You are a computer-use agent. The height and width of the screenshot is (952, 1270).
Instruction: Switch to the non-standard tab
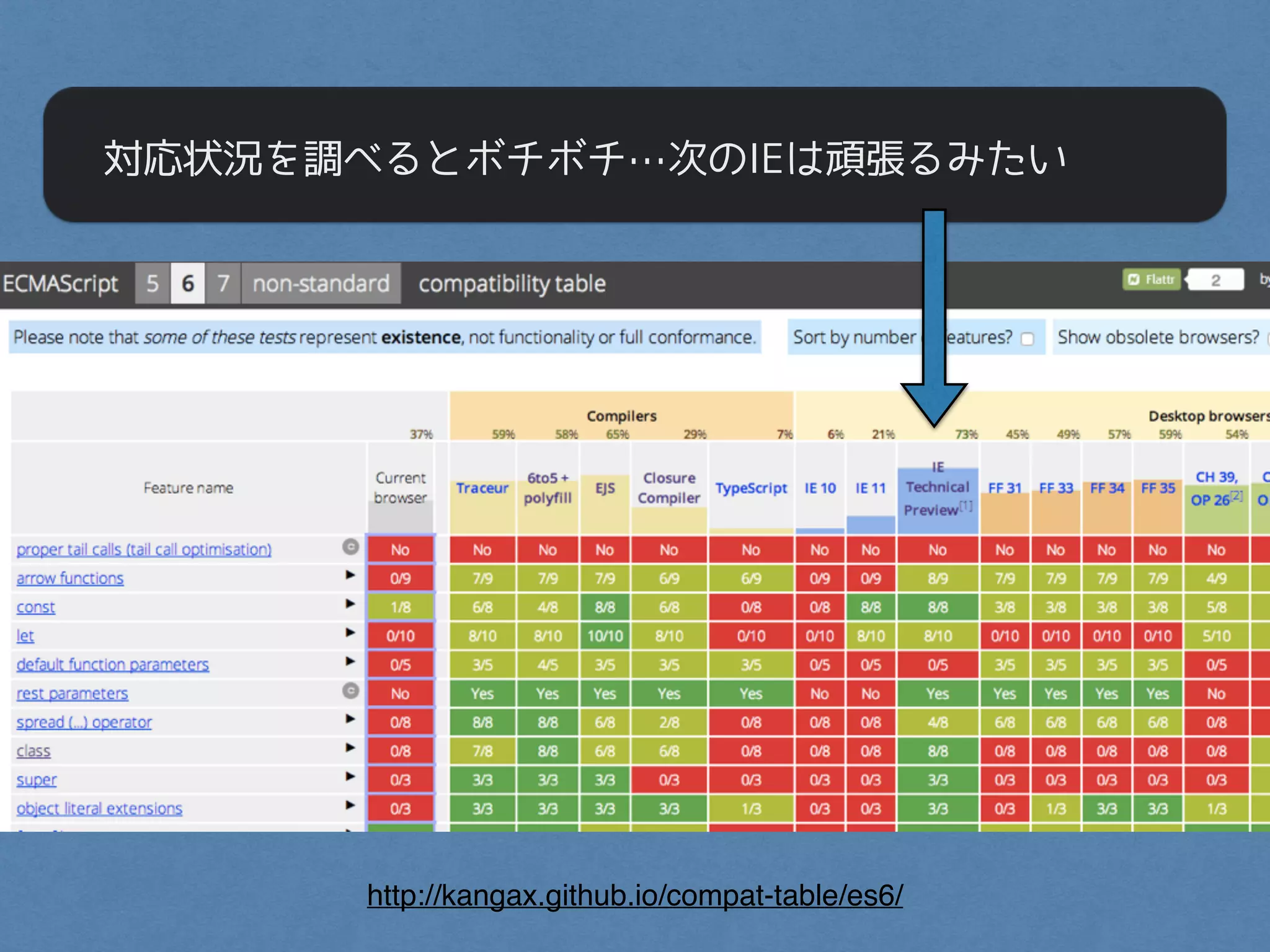[x=321, y=283]
